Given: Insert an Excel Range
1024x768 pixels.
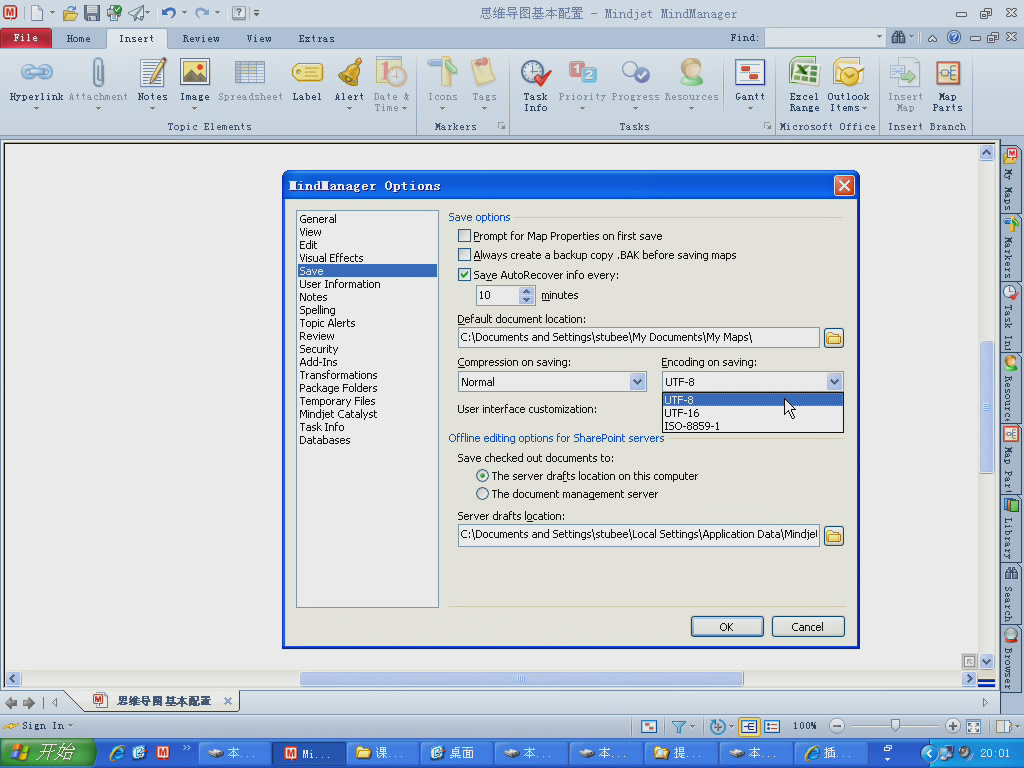Looking at the screenshot, I should tap(804, 85).
